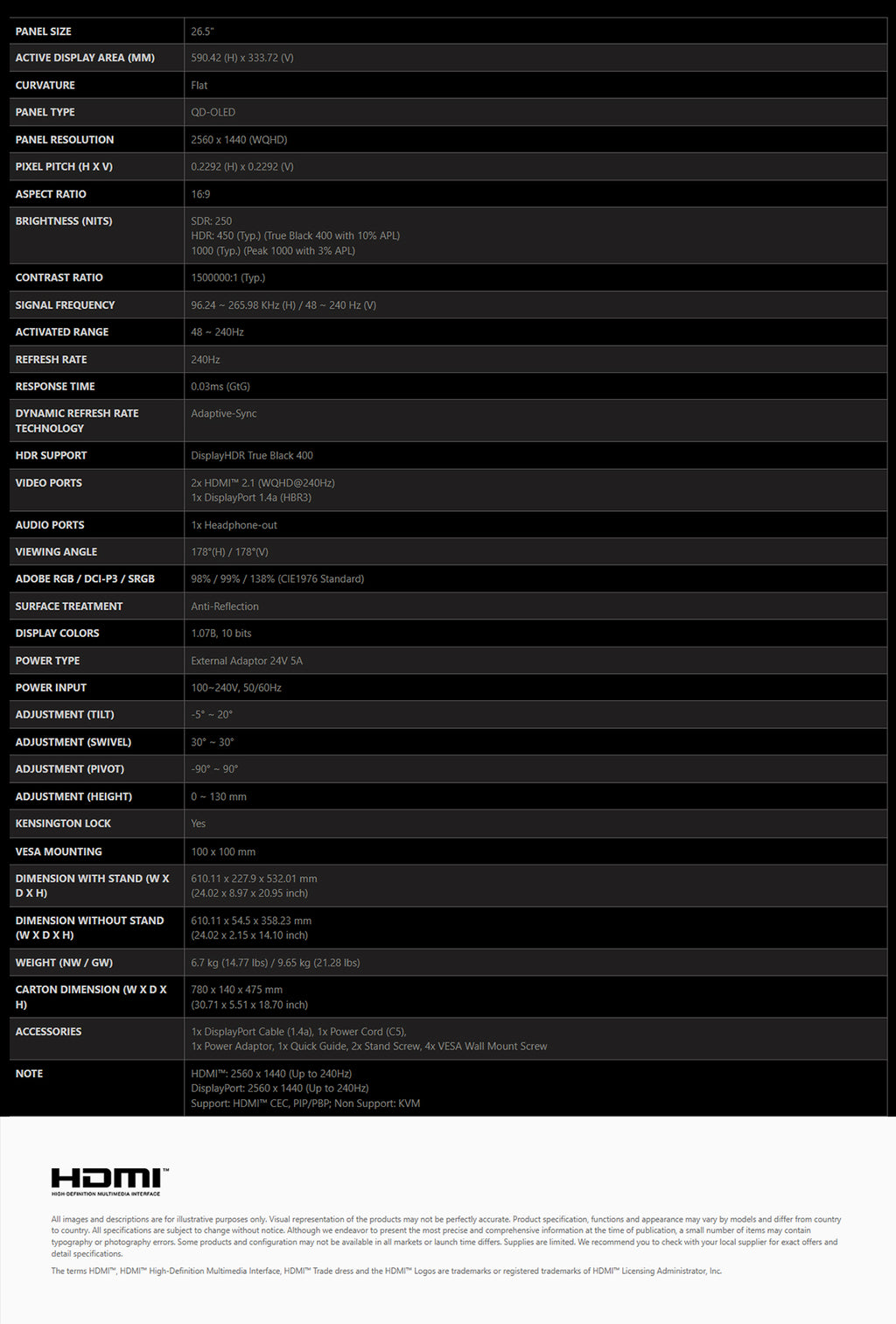Click the PANEL SIZE row label
Screen dimensions: 896x1324
coord(44,32)
